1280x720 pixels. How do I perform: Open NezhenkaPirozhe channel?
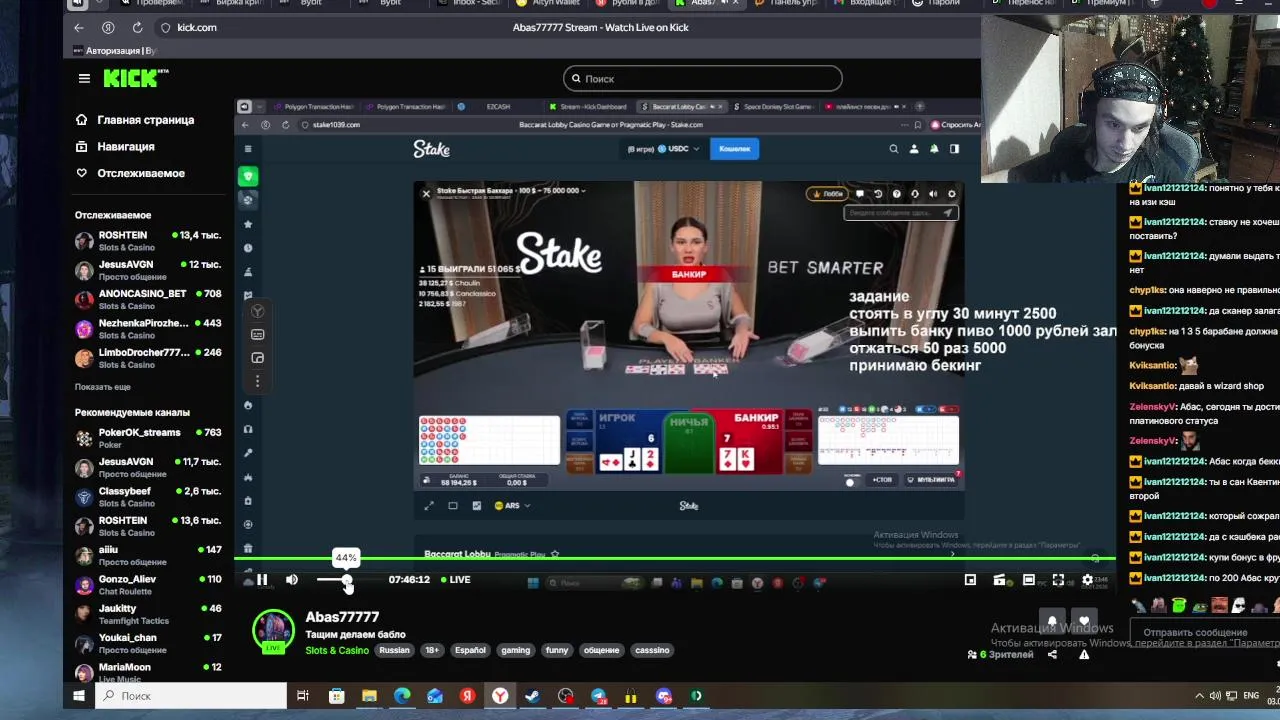[148, 329]
